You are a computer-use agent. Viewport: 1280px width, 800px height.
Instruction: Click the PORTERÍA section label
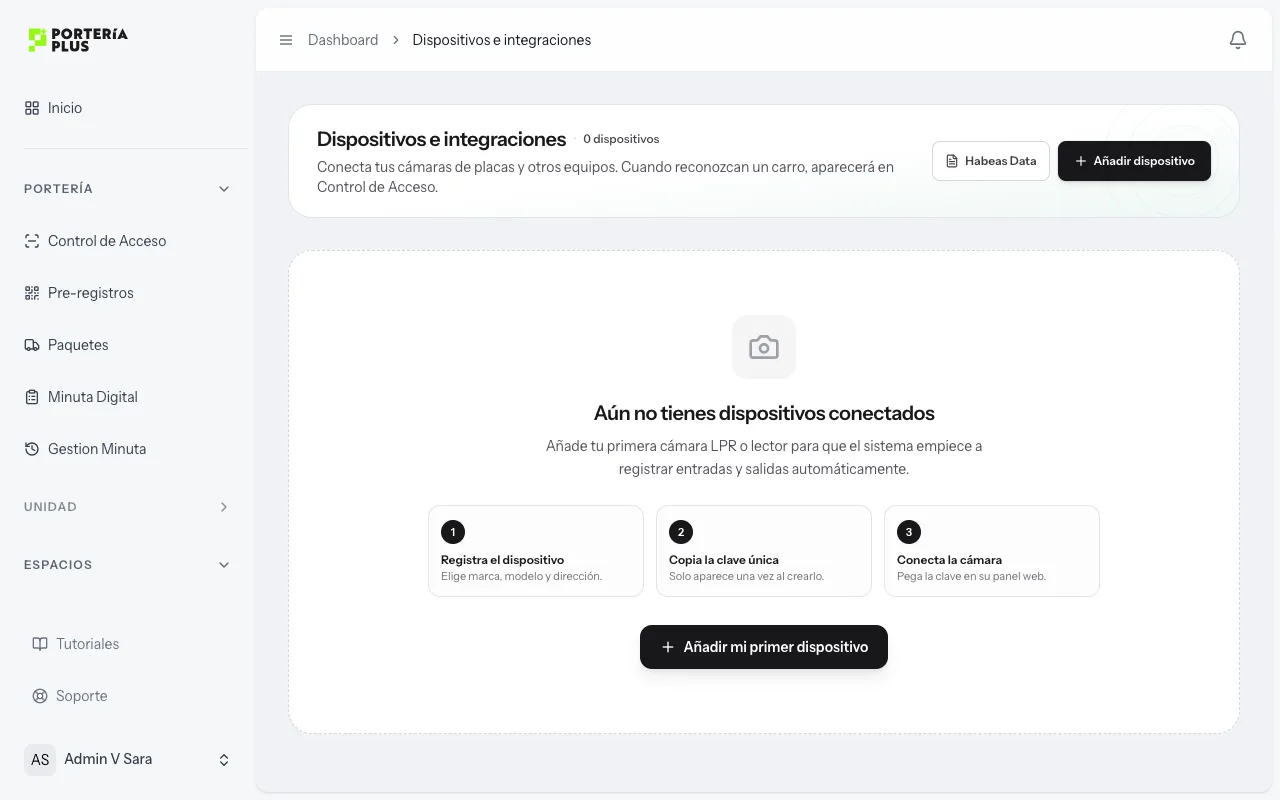coord(58,189)
